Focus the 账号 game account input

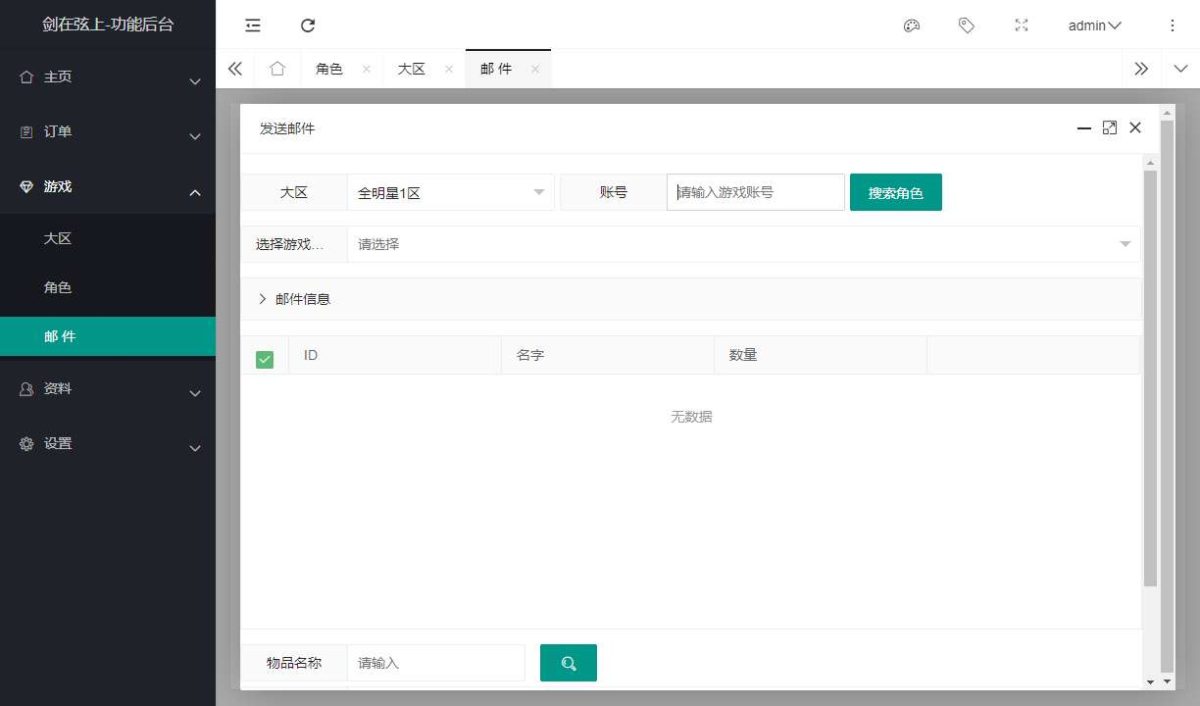[756, 192]
